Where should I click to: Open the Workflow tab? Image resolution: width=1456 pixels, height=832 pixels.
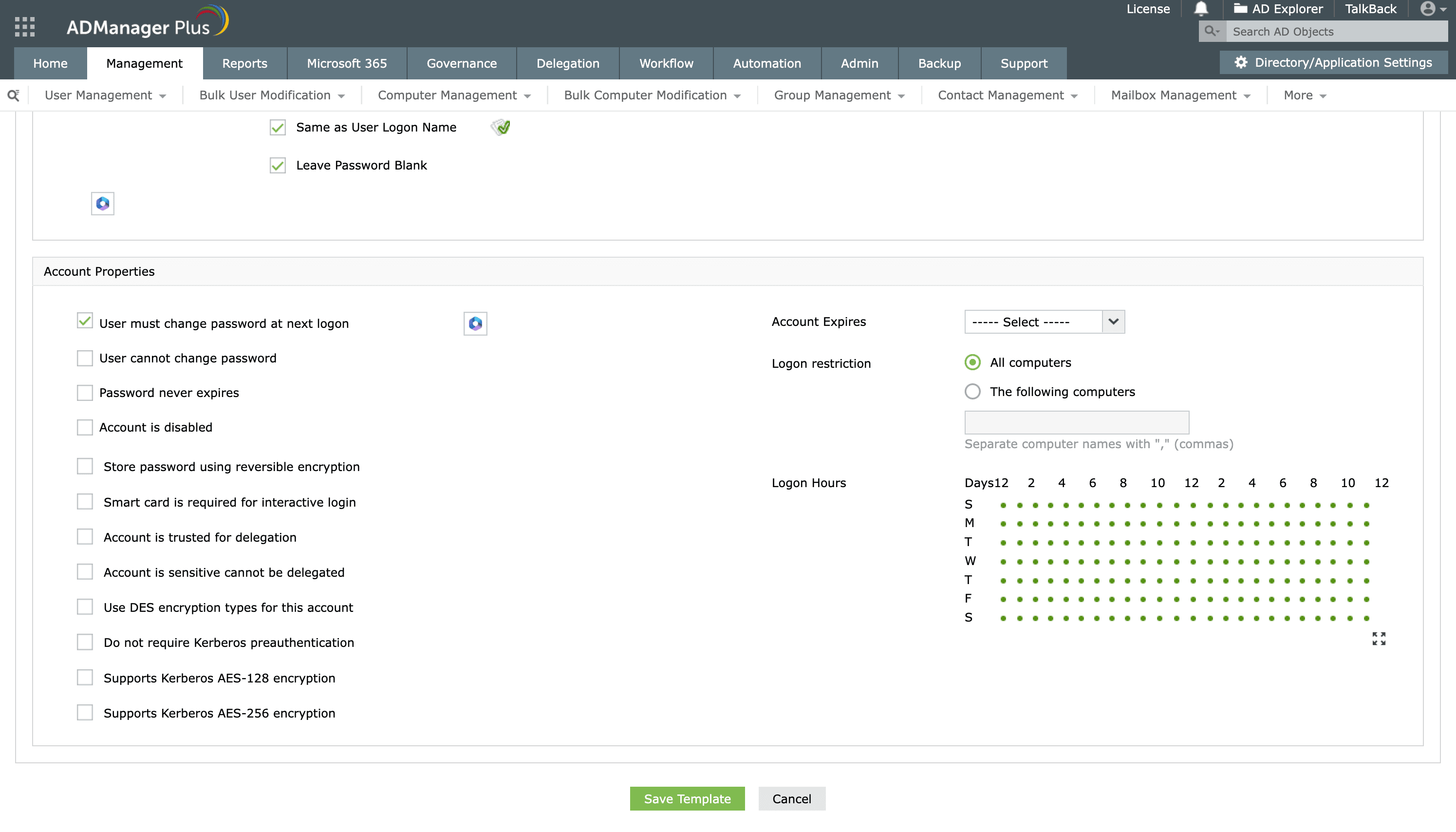666,63
